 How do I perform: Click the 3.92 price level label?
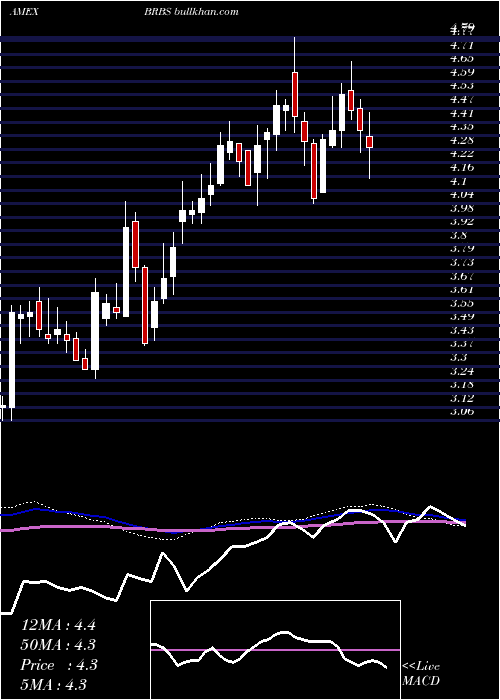(462, 221)
